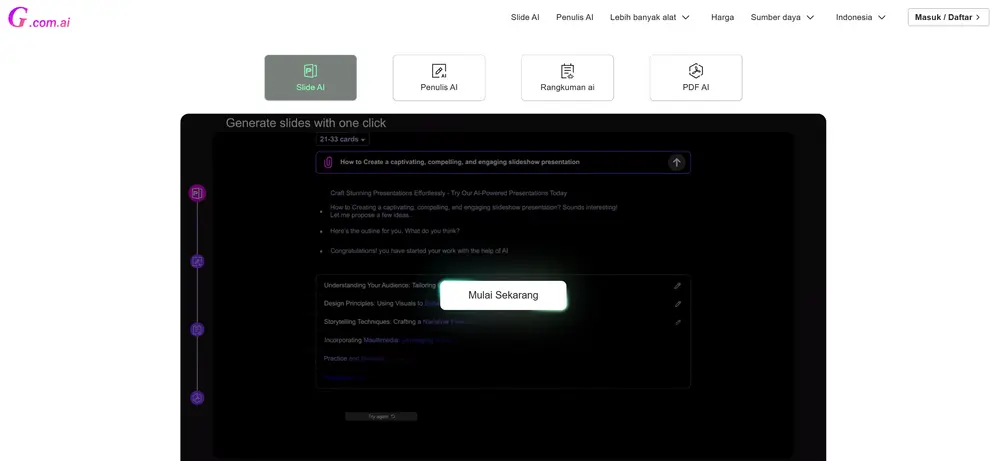Click the pencil icon beside Understanding Your Audience
This screenshot has width=1000, height=461.
click(x=677, y=286)
